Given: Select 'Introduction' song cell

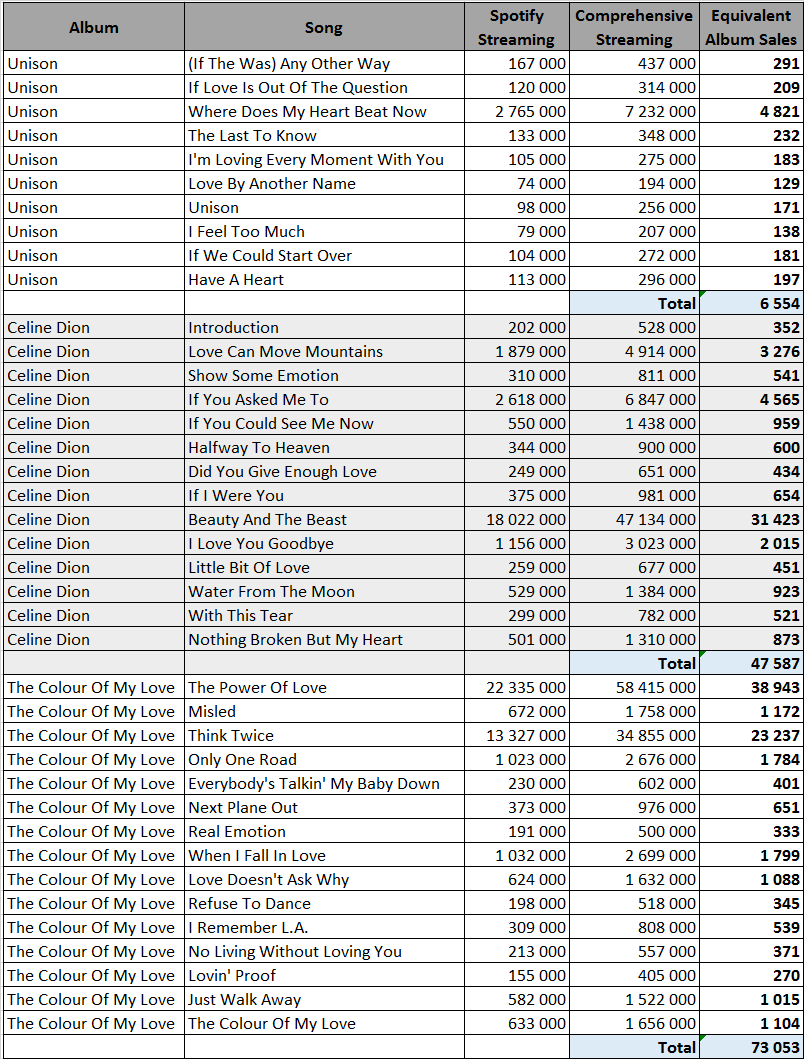Looking at the screenshot, I should pos(324,328).
